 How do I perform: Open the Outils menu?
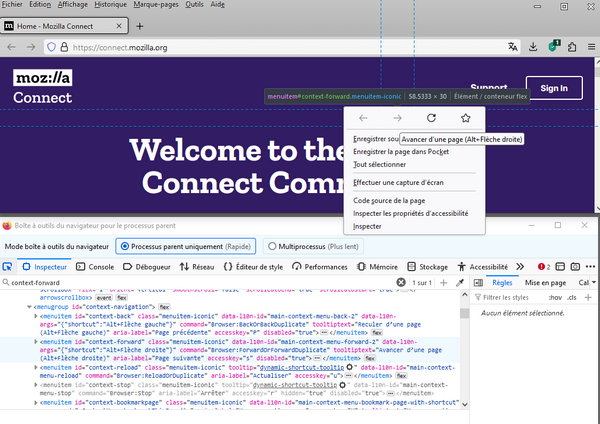[194, 5]
